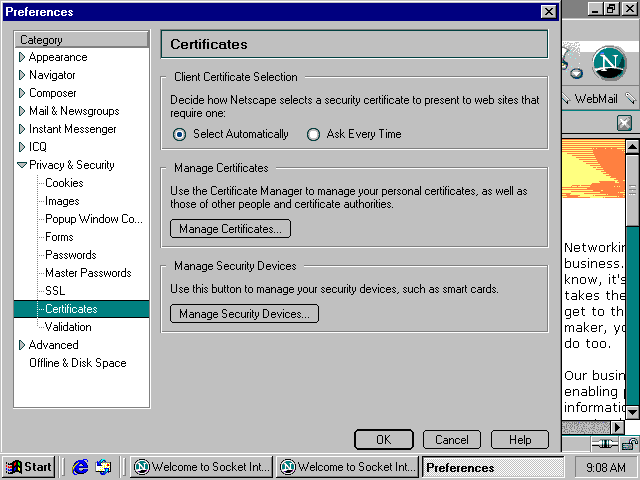The height and width of the screenshot is (480, 640).
Task: Click the Outlook Express quick launch icon
Action: (103, 467)
